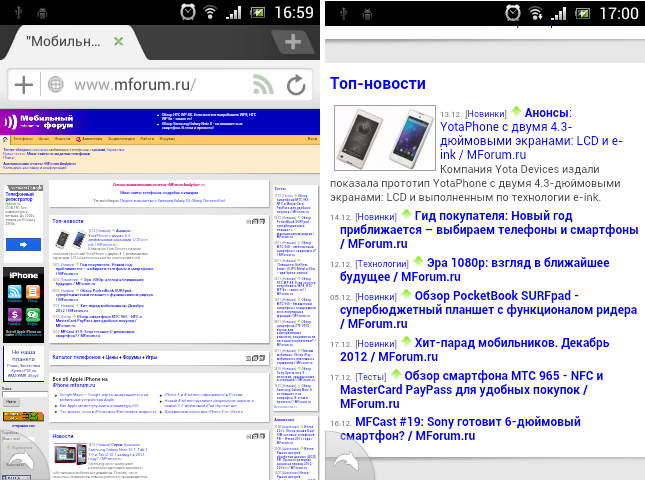
Task: Click the Телефонный регистратор ad title
Action: [x=19, y=196]
